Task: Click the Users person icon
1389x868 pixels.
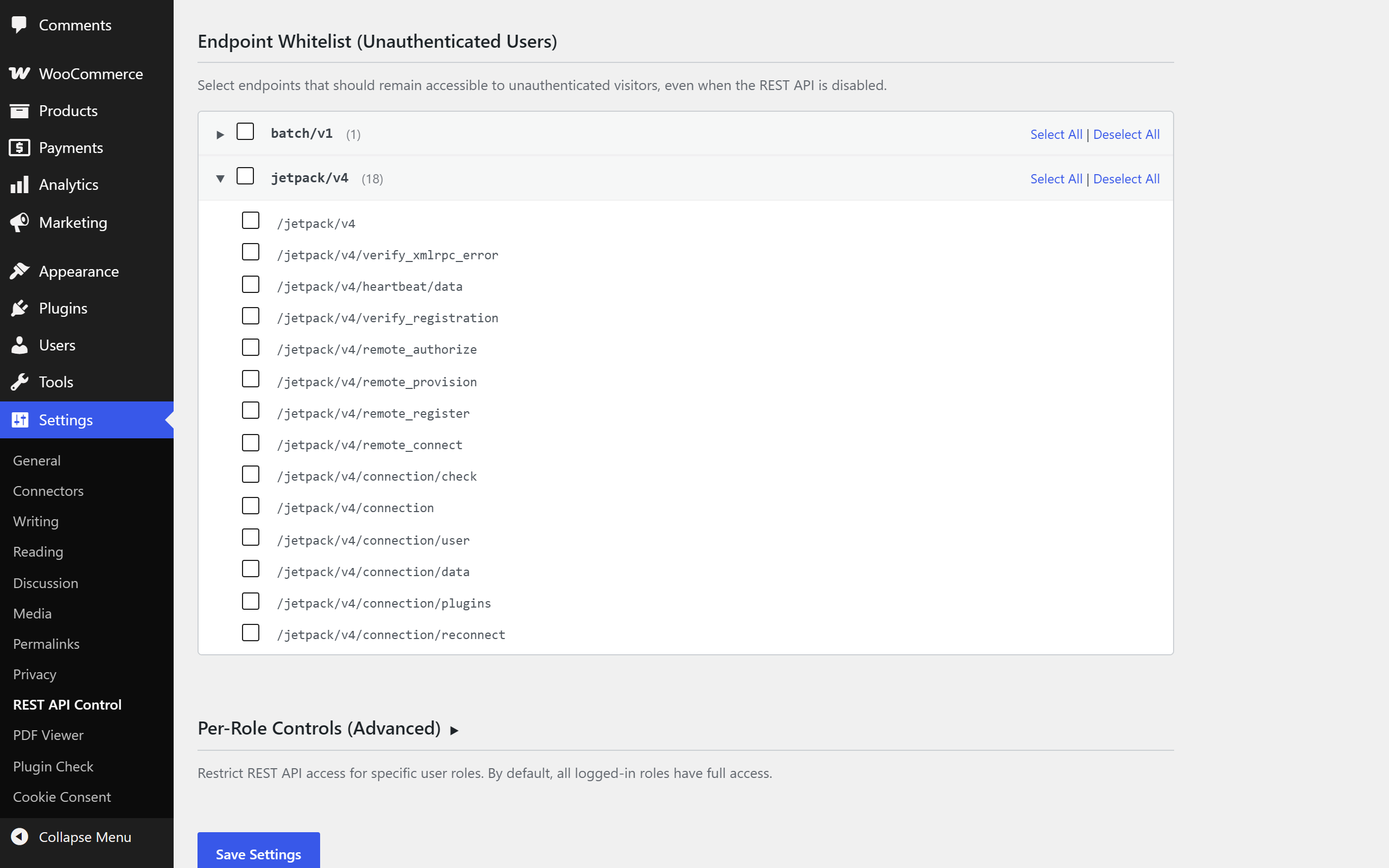Action: [x=20, y=345]
